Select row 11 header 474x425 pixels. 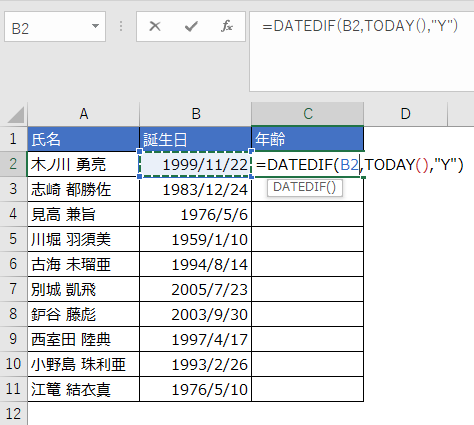(x=13, y=389)
